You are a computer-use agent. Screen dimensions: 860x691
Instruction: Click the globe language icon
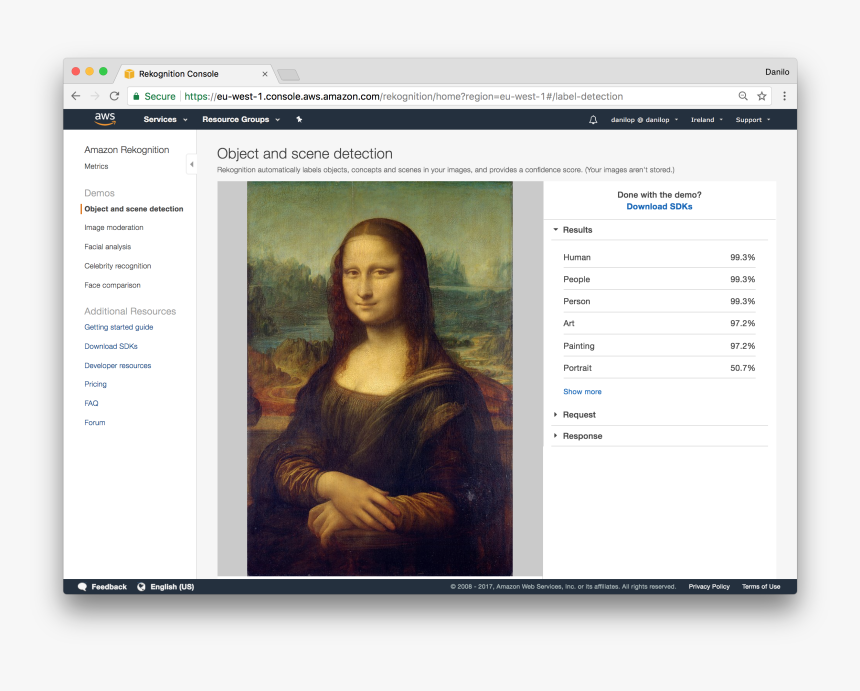click(x=141, y=587)
